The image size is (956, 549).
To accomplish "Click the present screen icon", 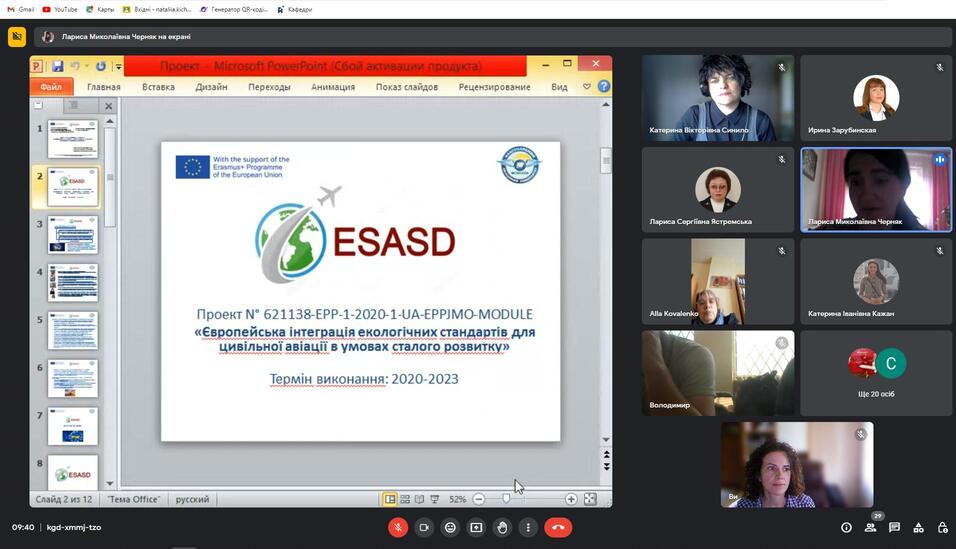I will (x=476, y=527).
